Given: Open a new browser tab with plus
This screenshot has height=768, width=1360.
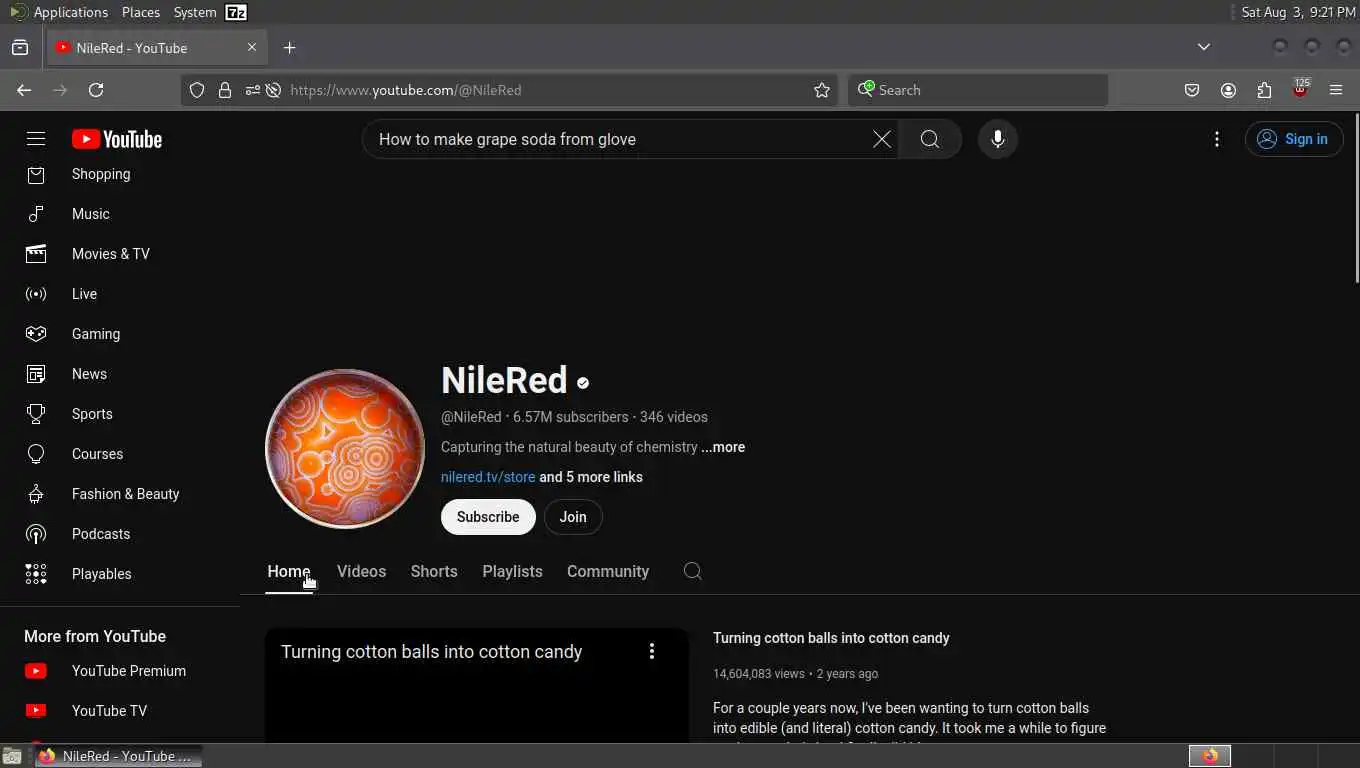Looking at the screenshot, I should click(x=289, y=47).
